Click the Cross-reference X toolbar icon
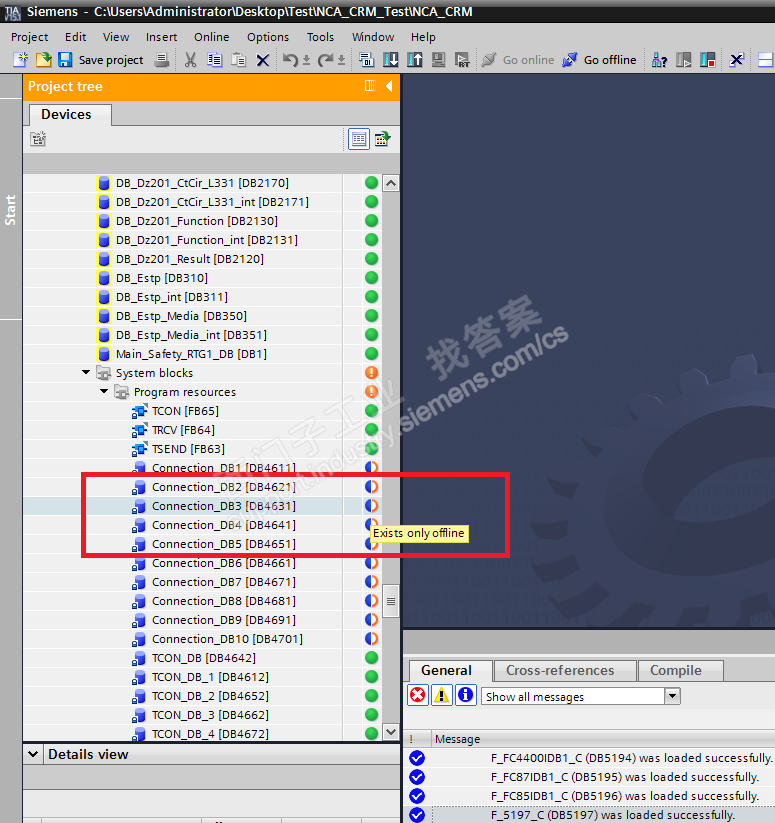 pyautogui.click(x=736, y=60)
